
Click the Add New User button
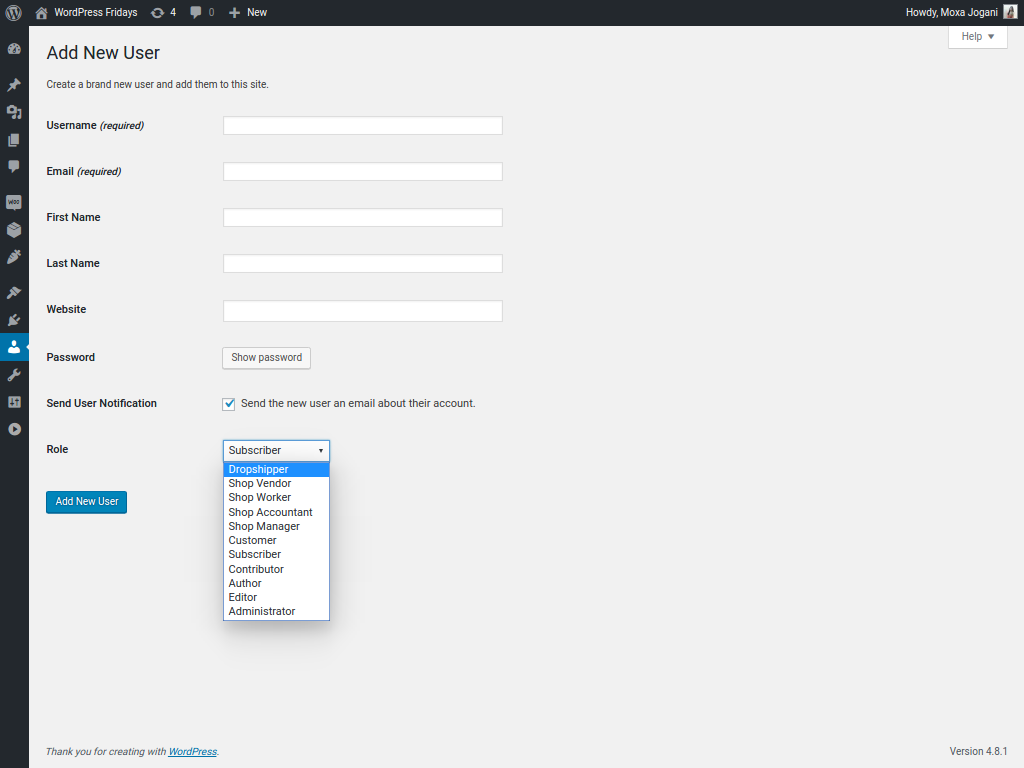86,502
